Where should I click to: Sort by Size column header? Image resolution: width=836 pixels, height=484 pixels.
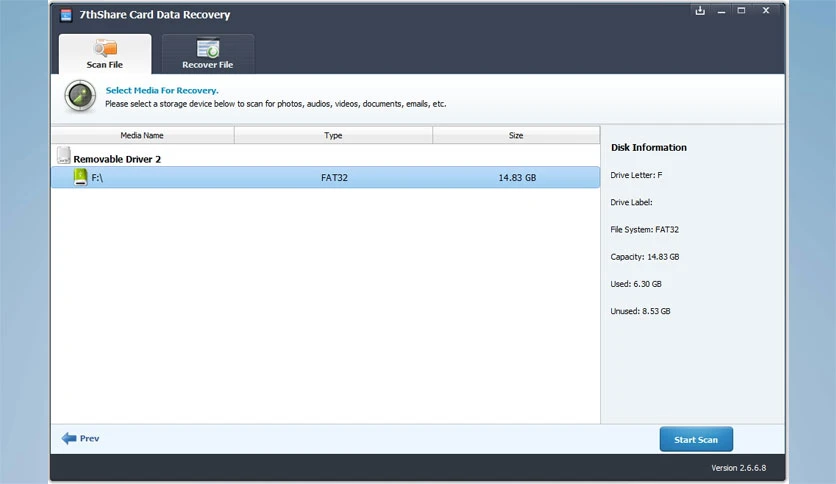point(516,135)
